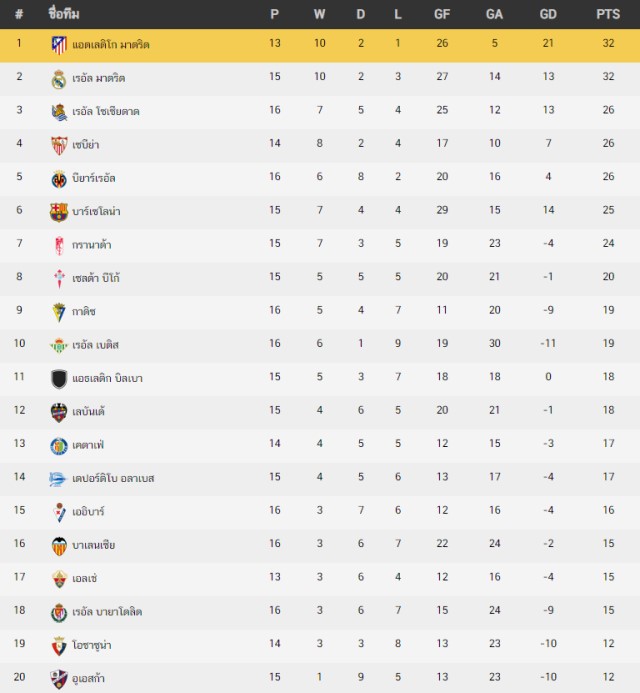Click the Osasuna club crest
This screenshot has width=640, height=693.
point(59,646)
